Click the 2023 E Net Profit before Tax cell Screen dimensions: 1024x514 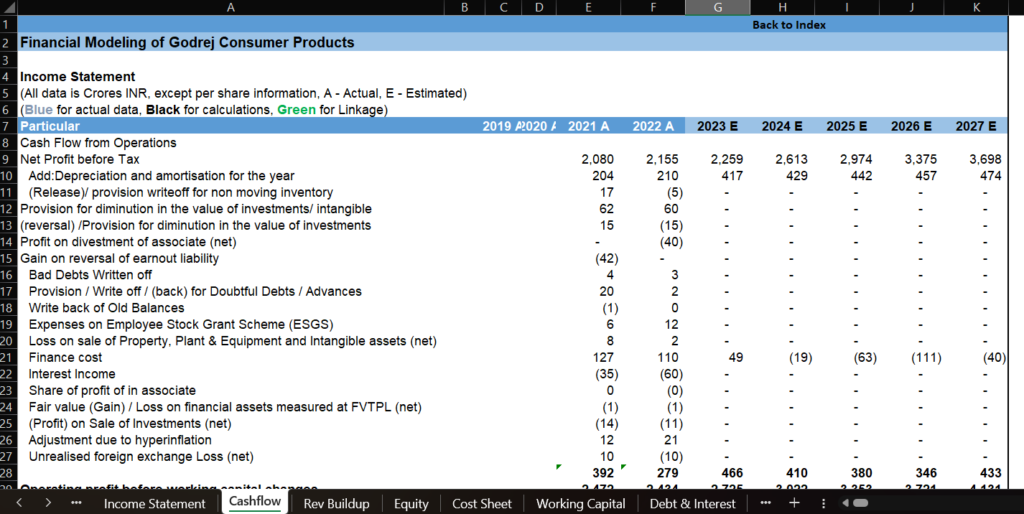click(x=717, y=159)
